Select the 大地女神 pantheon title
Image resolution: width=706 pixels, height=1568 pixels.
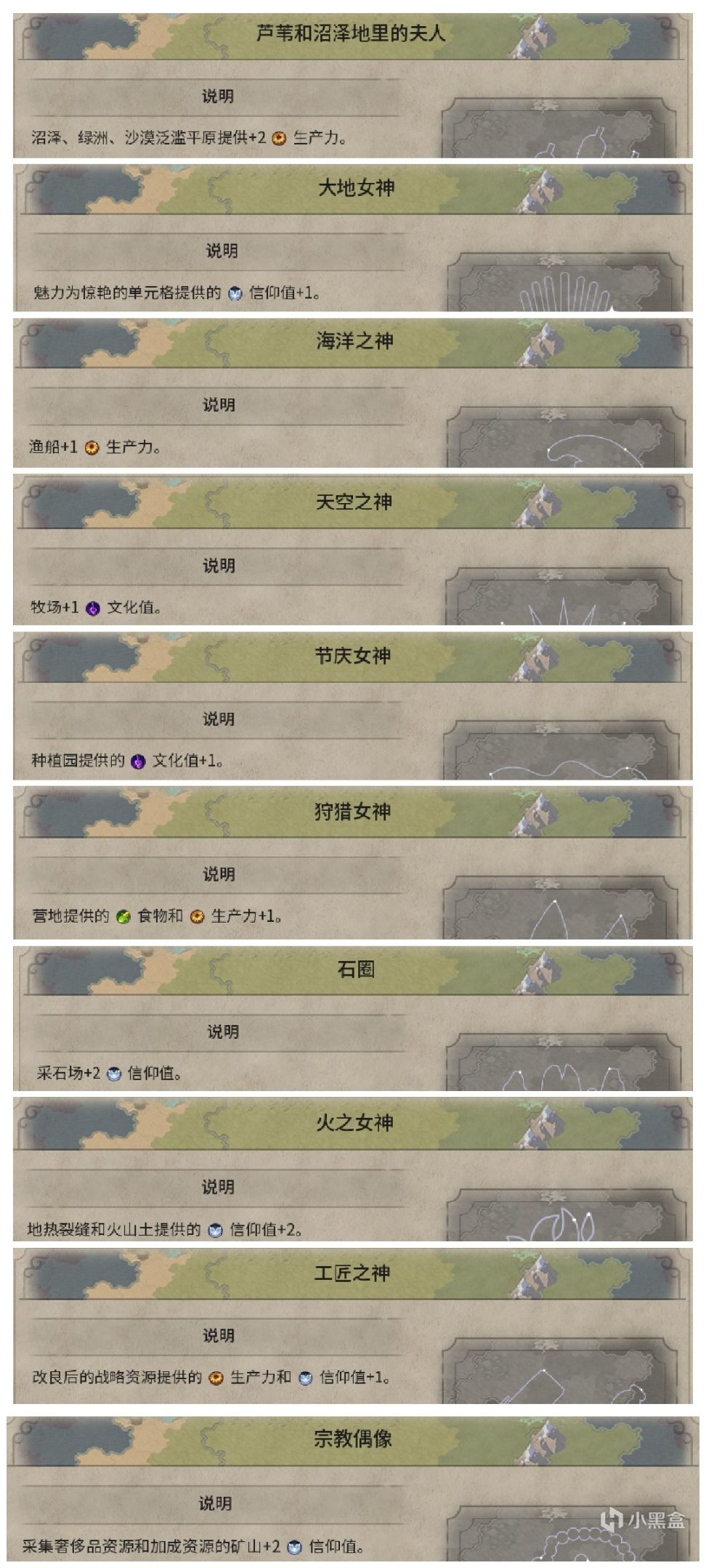(x=356, y=188)
